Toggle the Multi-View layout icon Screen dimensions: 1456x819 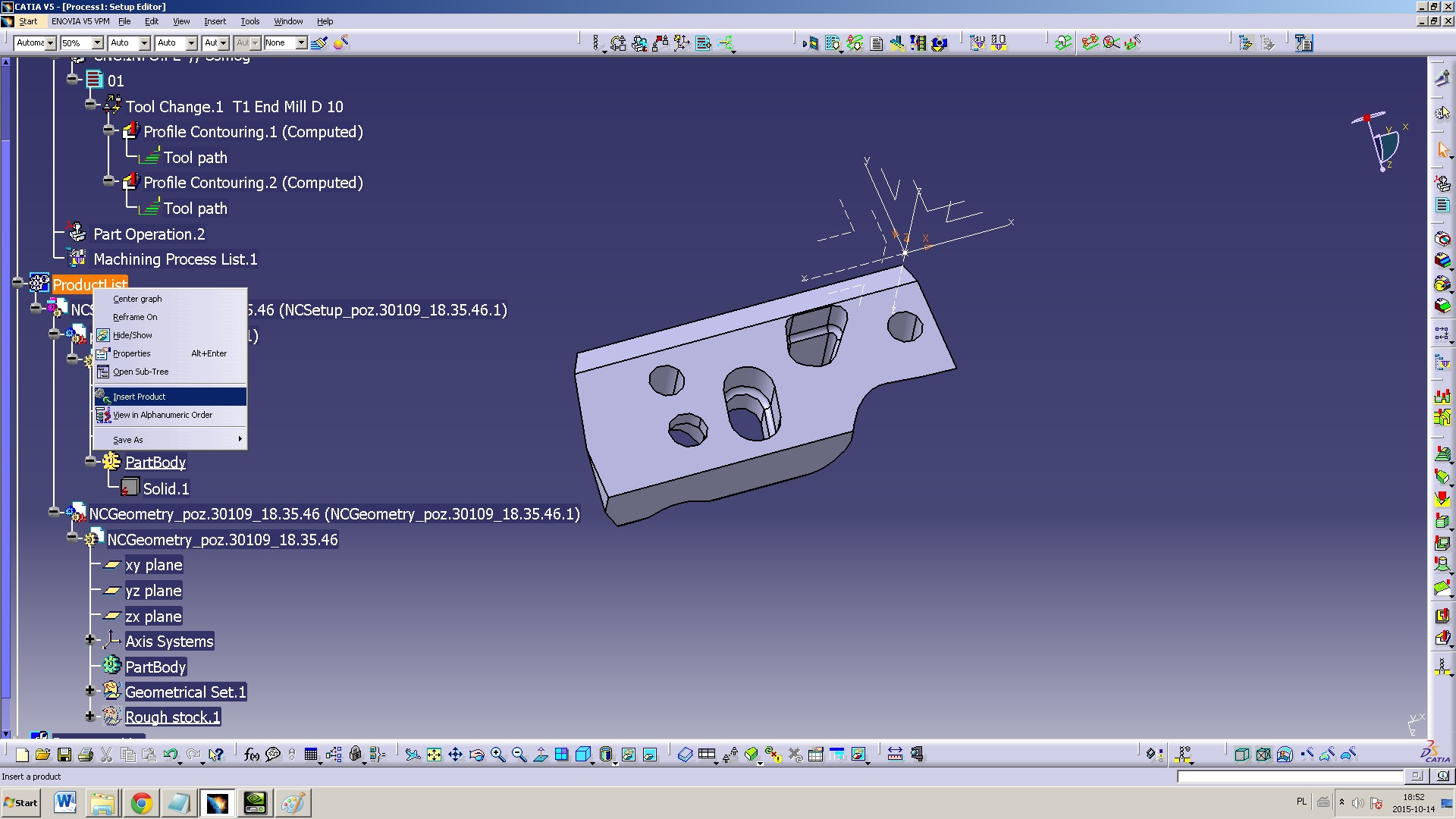pyautogui.click(x=561, y=755)
